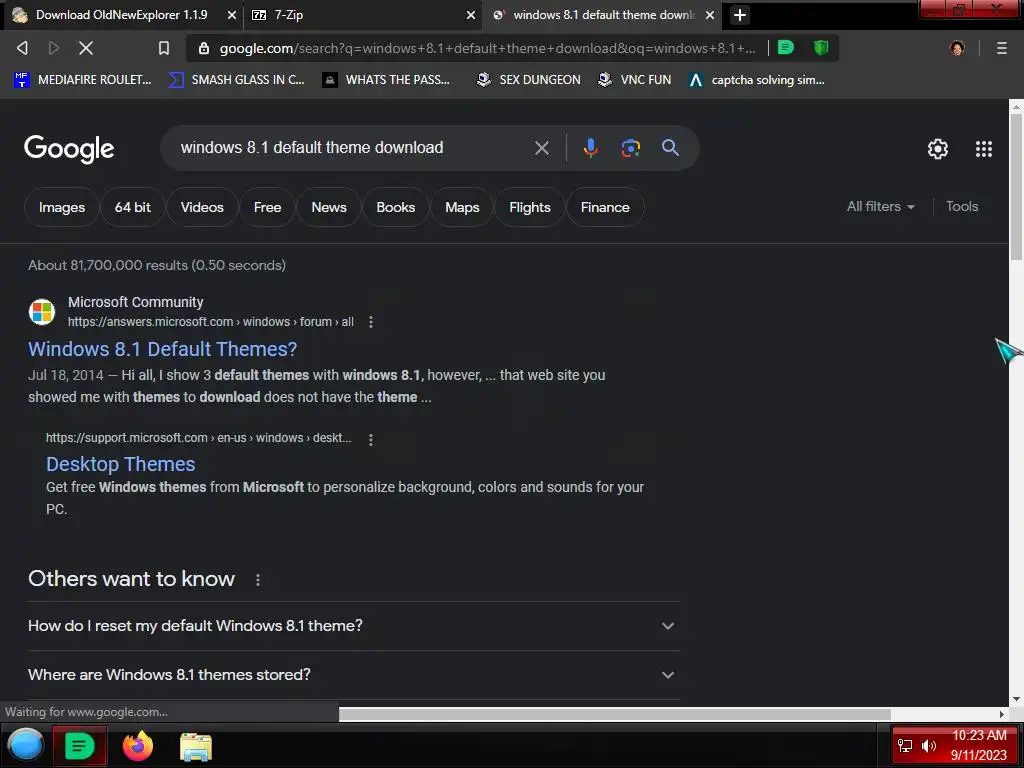This screenshot has height=768, width=1024.
Task: Filter results by News
Action: [x=328, y=207]
